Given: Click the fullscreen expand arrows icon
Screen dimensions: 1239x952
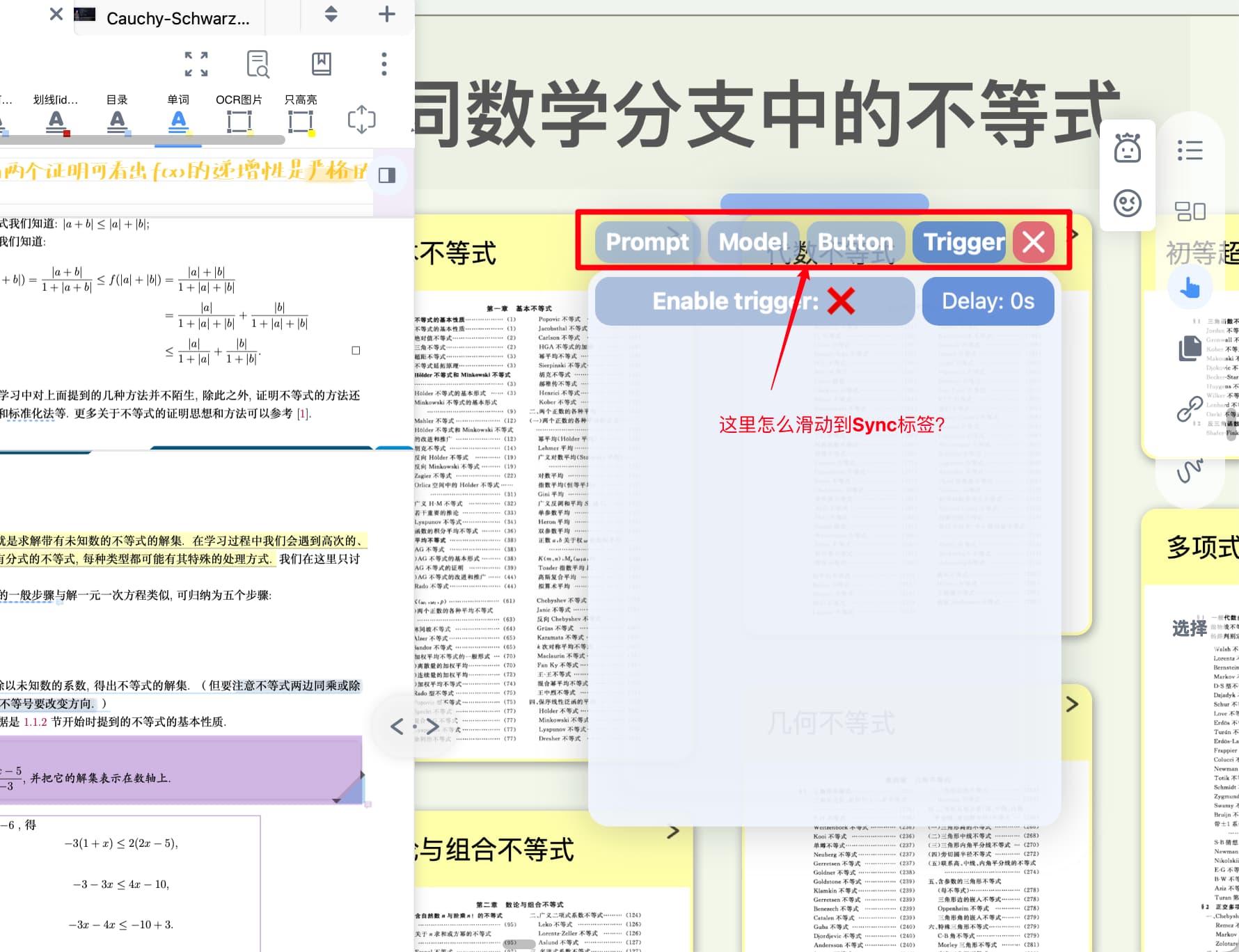Looking at the screenshot, I should click(x=196, y=64).
